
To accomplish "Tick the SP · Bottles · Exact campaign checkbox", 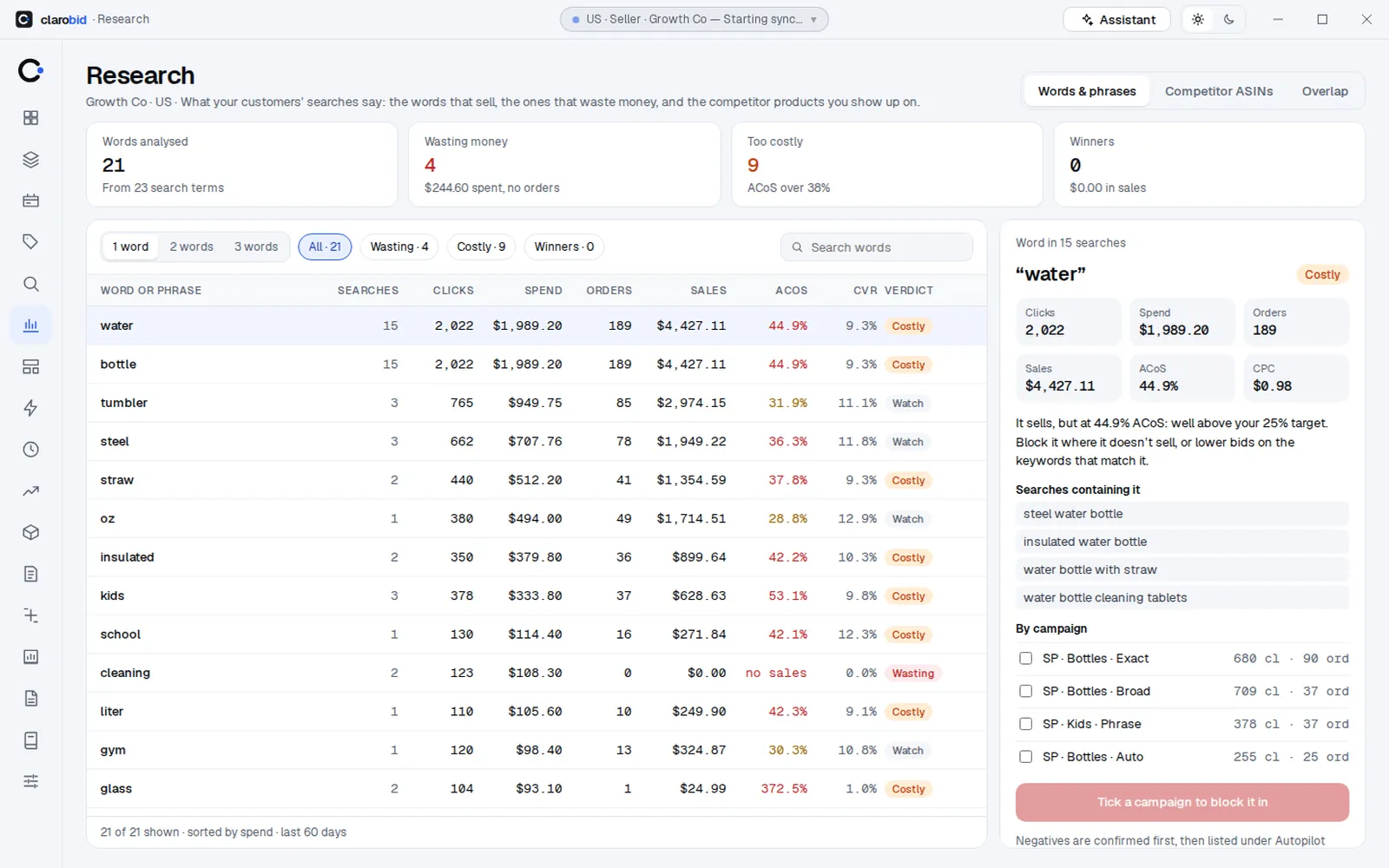I will 1025,658.
